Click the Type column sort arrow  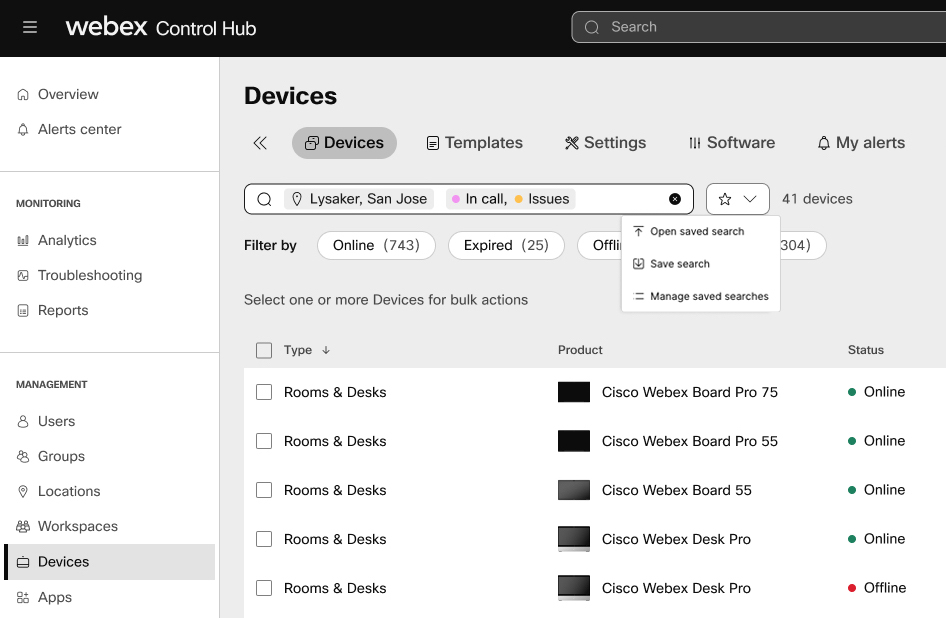326,350
